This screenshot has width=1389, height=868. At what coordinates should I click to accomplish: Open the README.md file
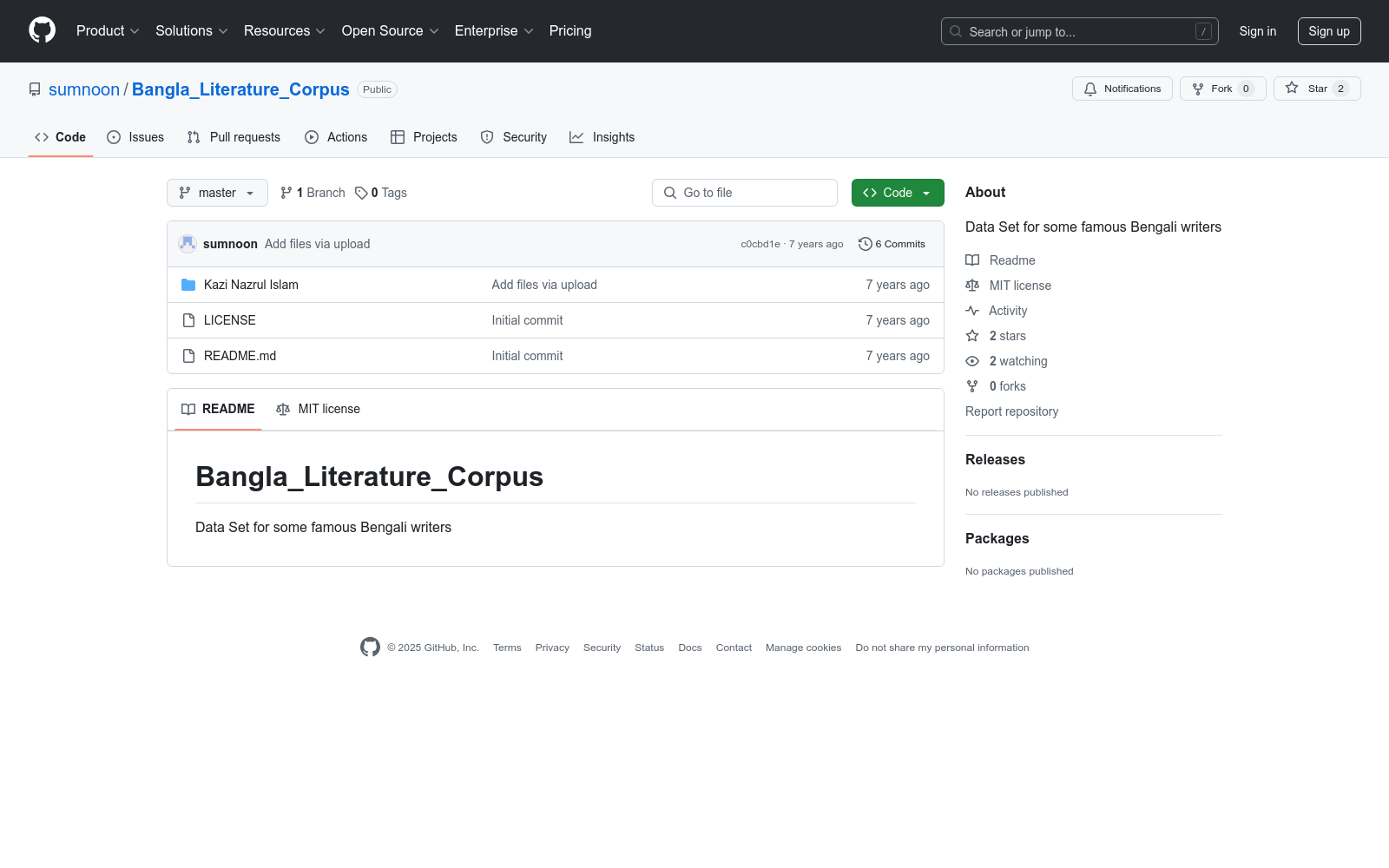(240, 356)
